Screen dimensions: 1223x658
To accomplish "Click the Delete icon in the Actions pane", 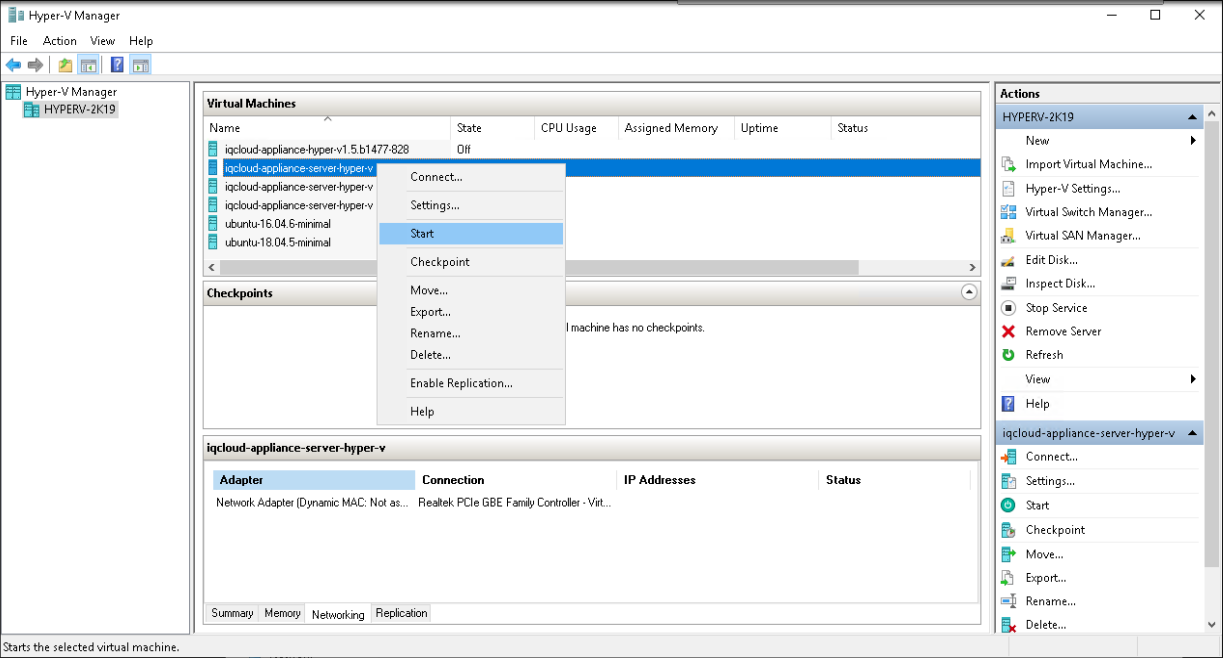I will click(1008, 625).
